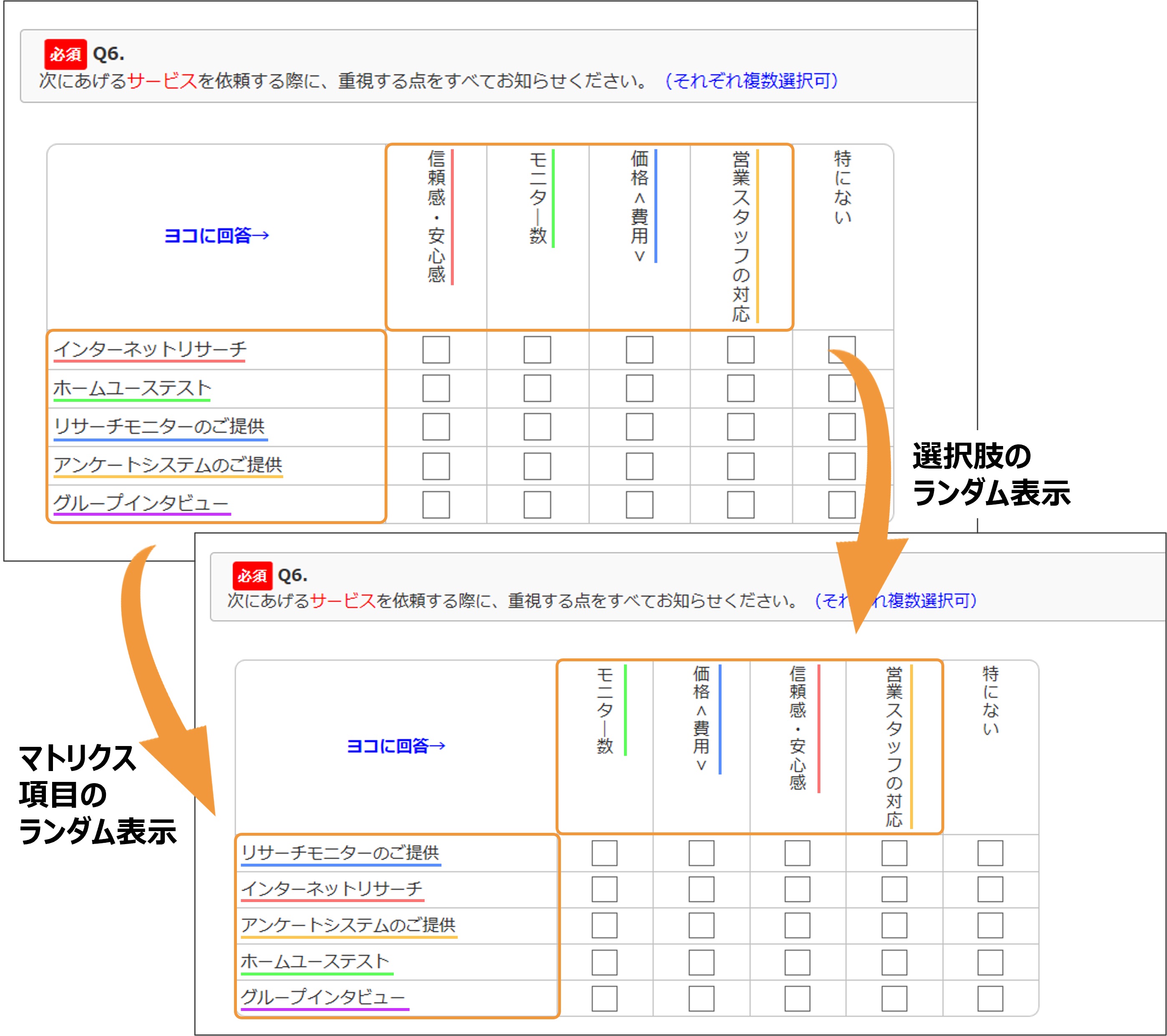Check モニター数 box for リサーチモニターのご提供 in bottom table
Screen dimensions: 1167x1036
click(604, 853)
